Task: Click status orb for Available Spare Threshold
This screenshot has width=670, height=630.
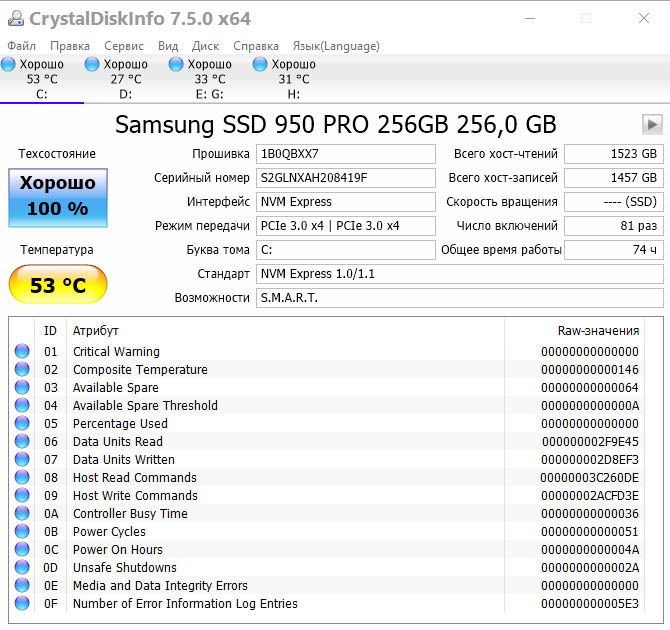Action: click(x=22, y=405)
